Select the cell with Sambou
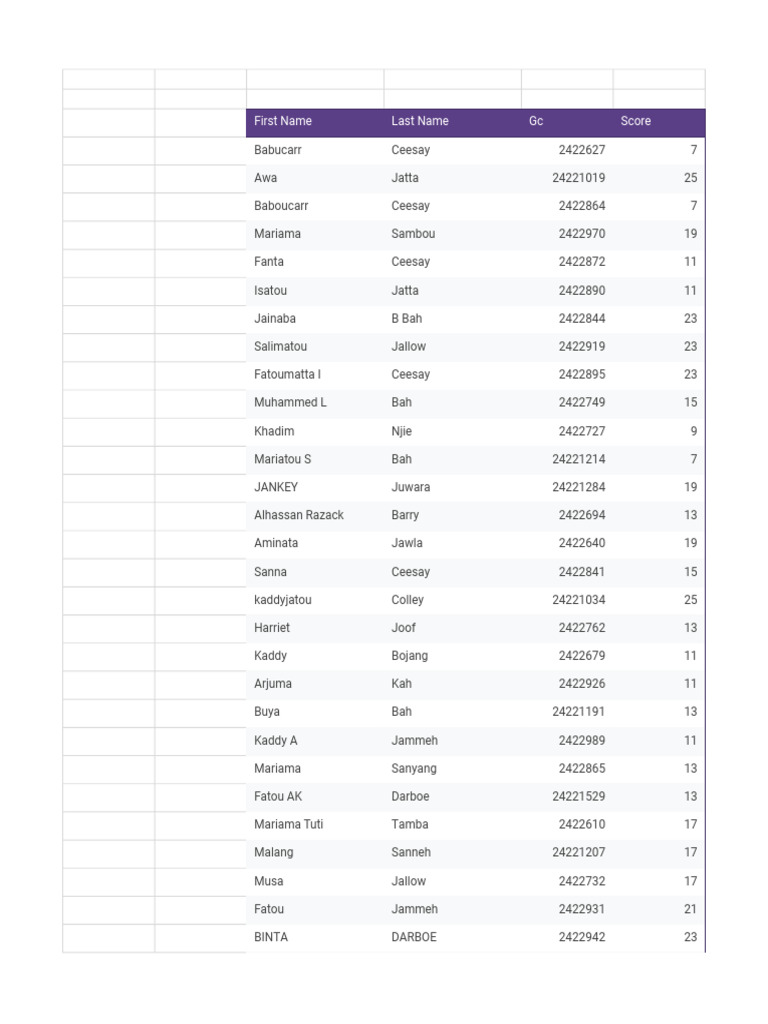Screen dimensions: 768x1024 453,234
